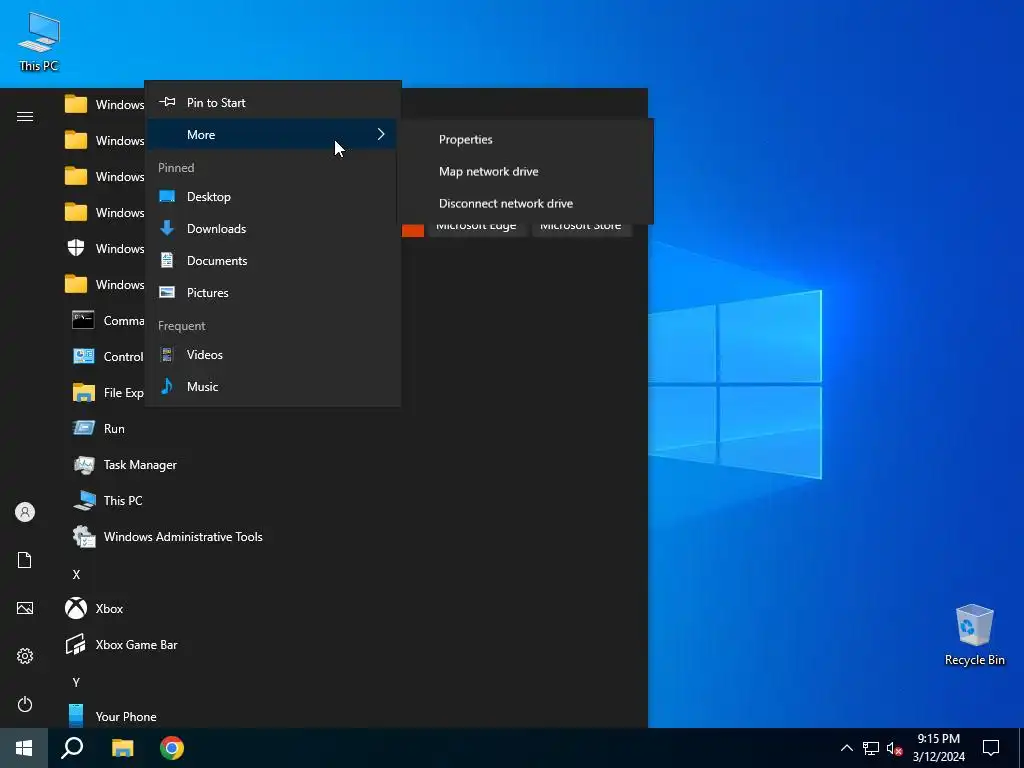Open Windows Administrative Tools entry
This screenshot has width=1024, height=768.
167,537
